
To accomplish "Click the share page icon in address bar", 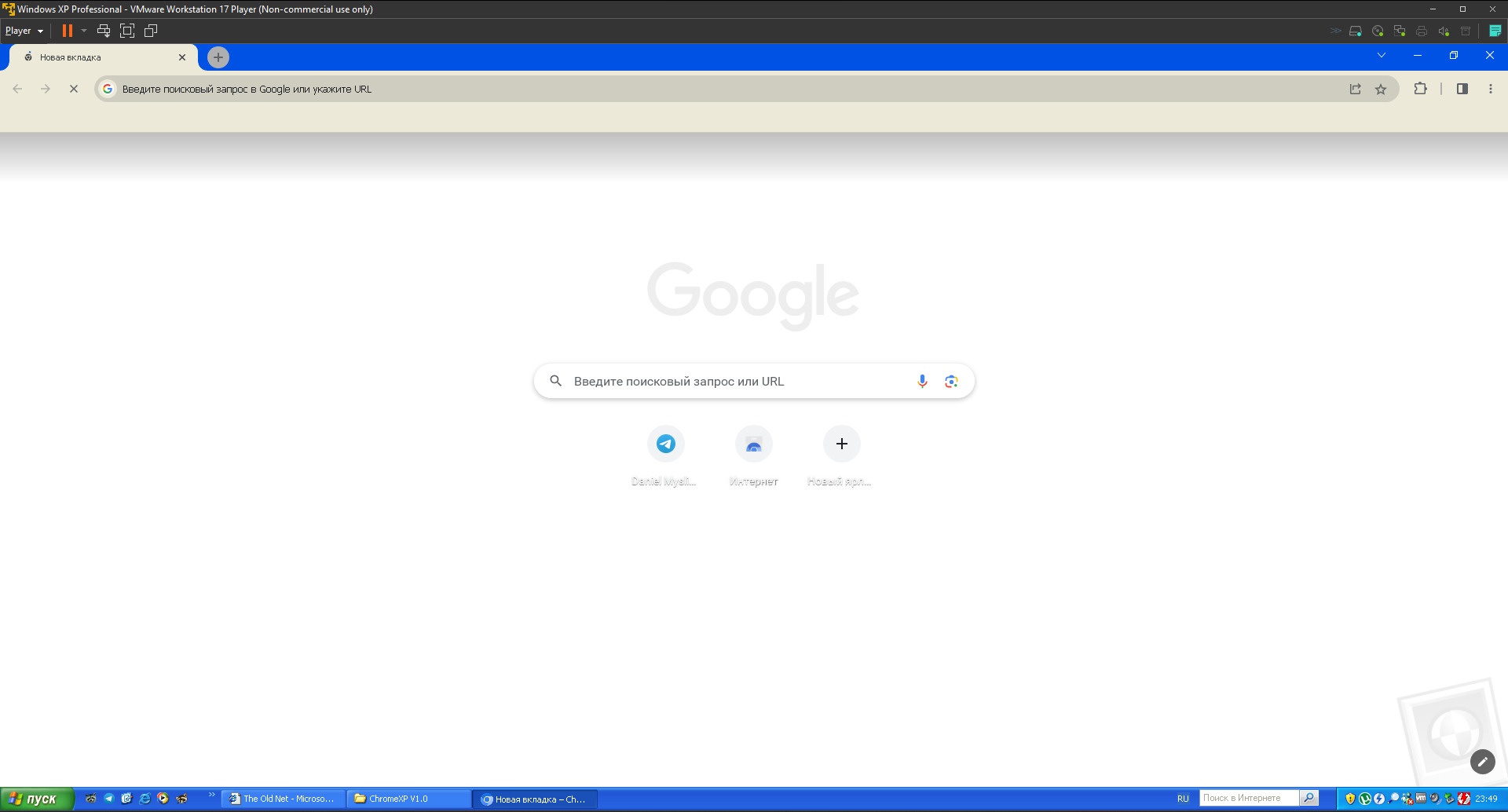I will click(1355, 89).
